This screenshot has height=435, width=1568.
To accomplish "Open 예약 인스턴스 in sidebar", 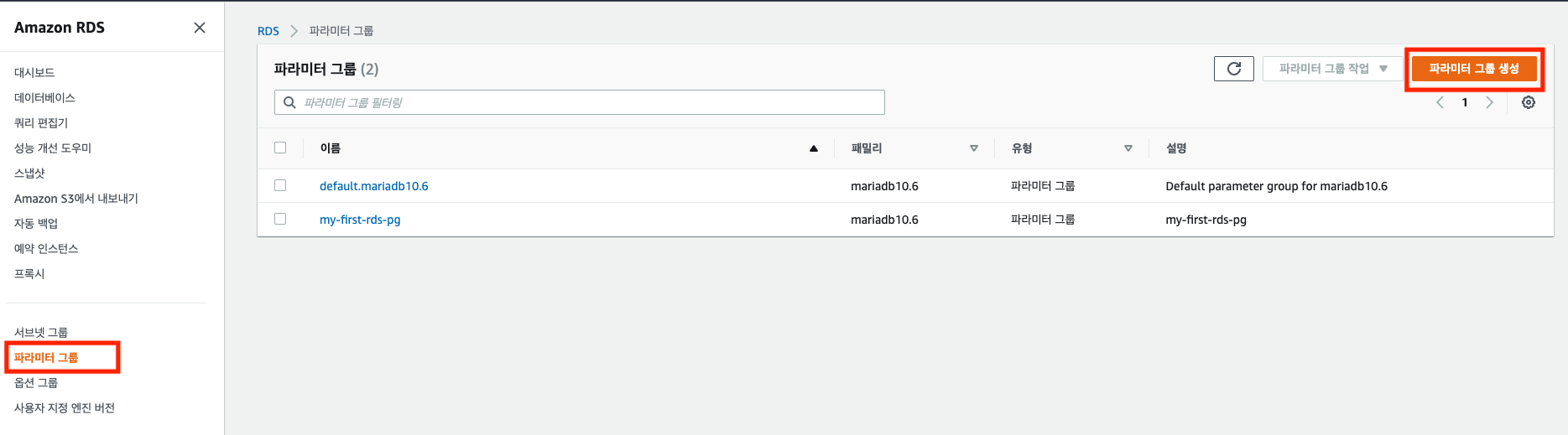I will [46, 249].
